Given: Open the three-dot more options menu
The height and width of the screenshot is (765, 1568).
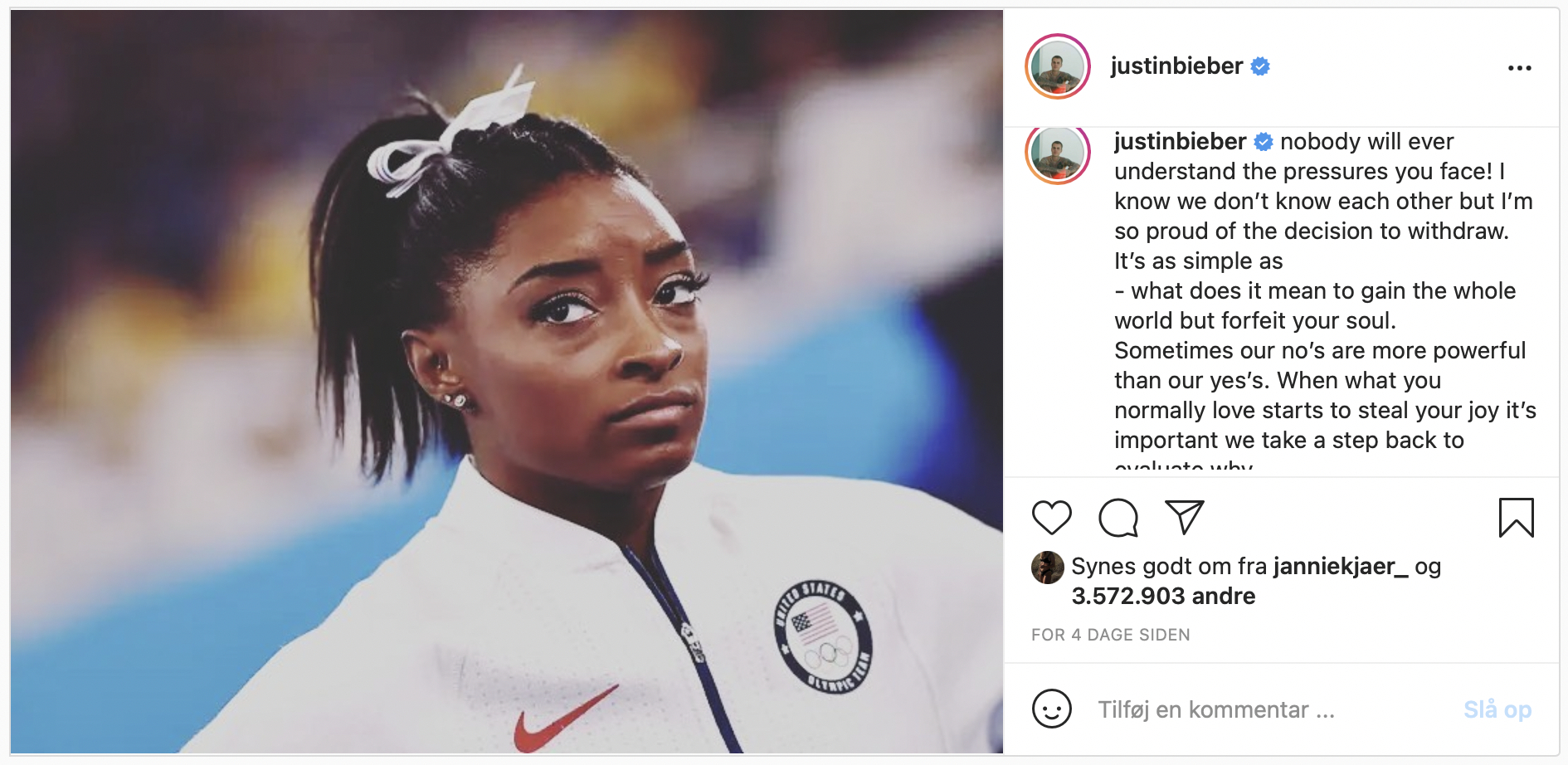Looking at the screenshot, I should [x=1519, y=68].
